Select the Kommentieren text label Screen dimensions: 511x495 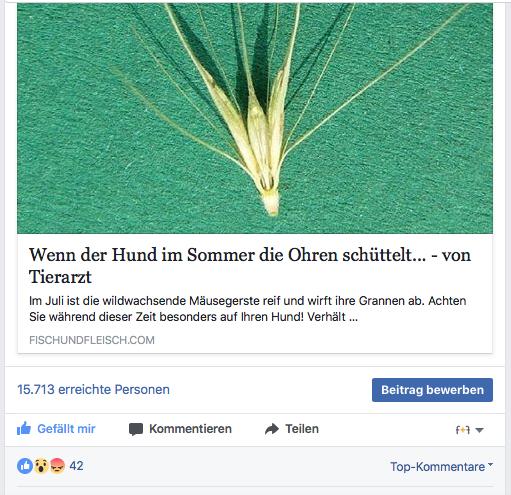[190, 429]
